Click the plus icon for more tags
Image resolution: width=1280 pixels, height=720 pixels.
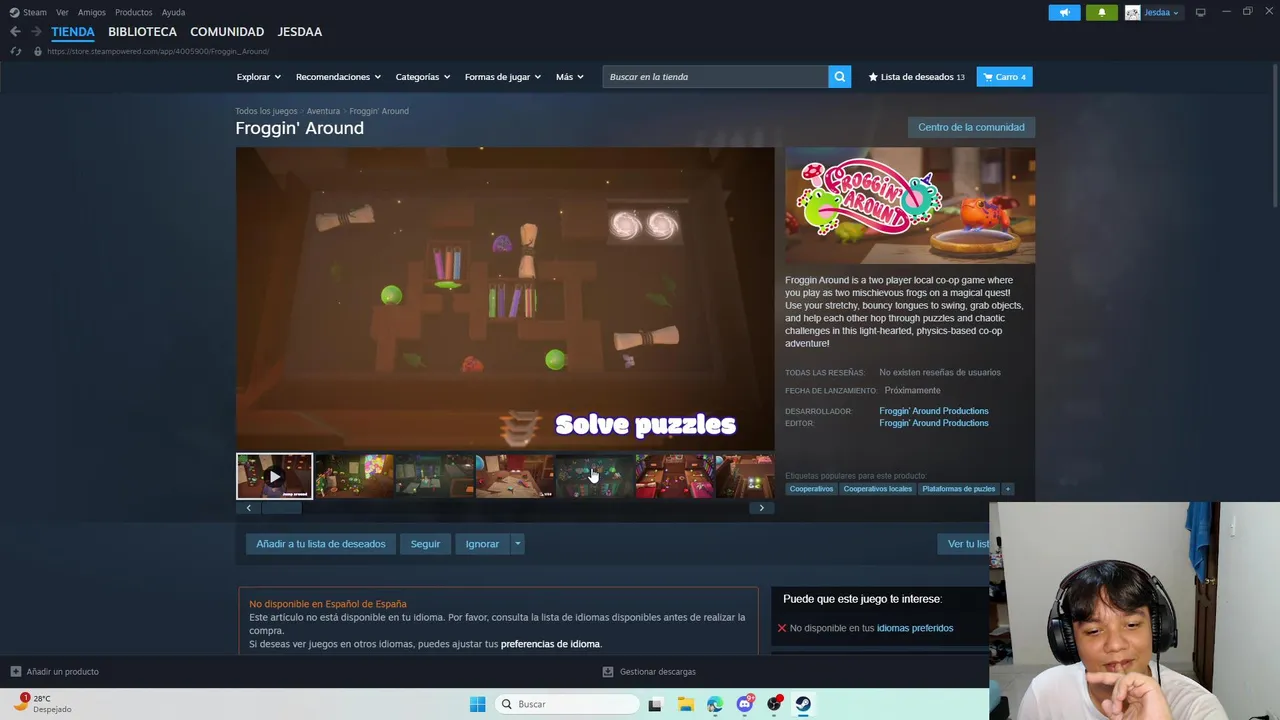coord(1008,489)
